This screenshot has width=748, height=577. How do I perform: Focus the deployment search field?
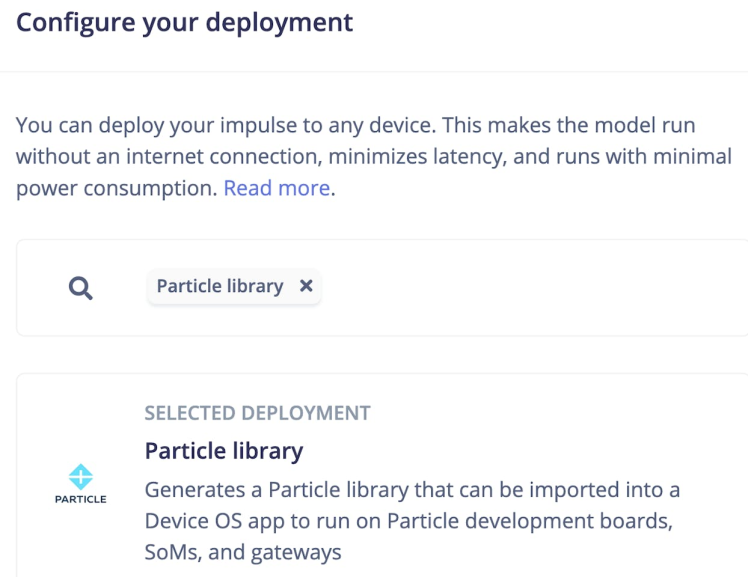(520, 288)
